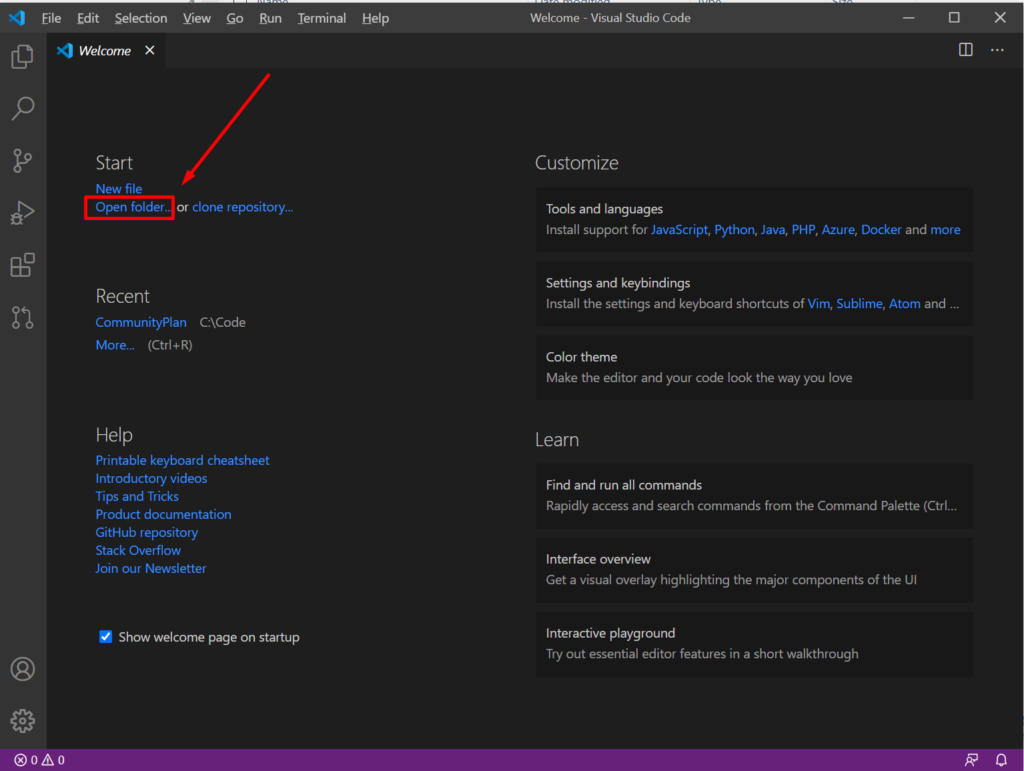Click the split editor icon
The image size is (1024, 771).
pyautogui.click(x=965, y=50)
